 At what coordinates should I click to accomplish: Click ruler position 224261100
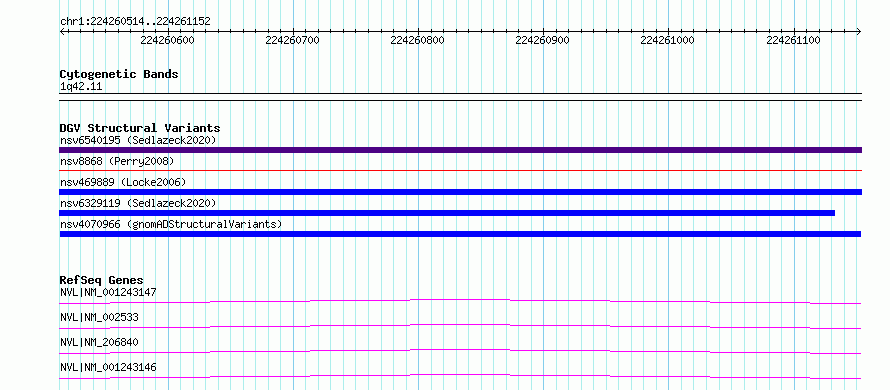[x=793, y=40]
